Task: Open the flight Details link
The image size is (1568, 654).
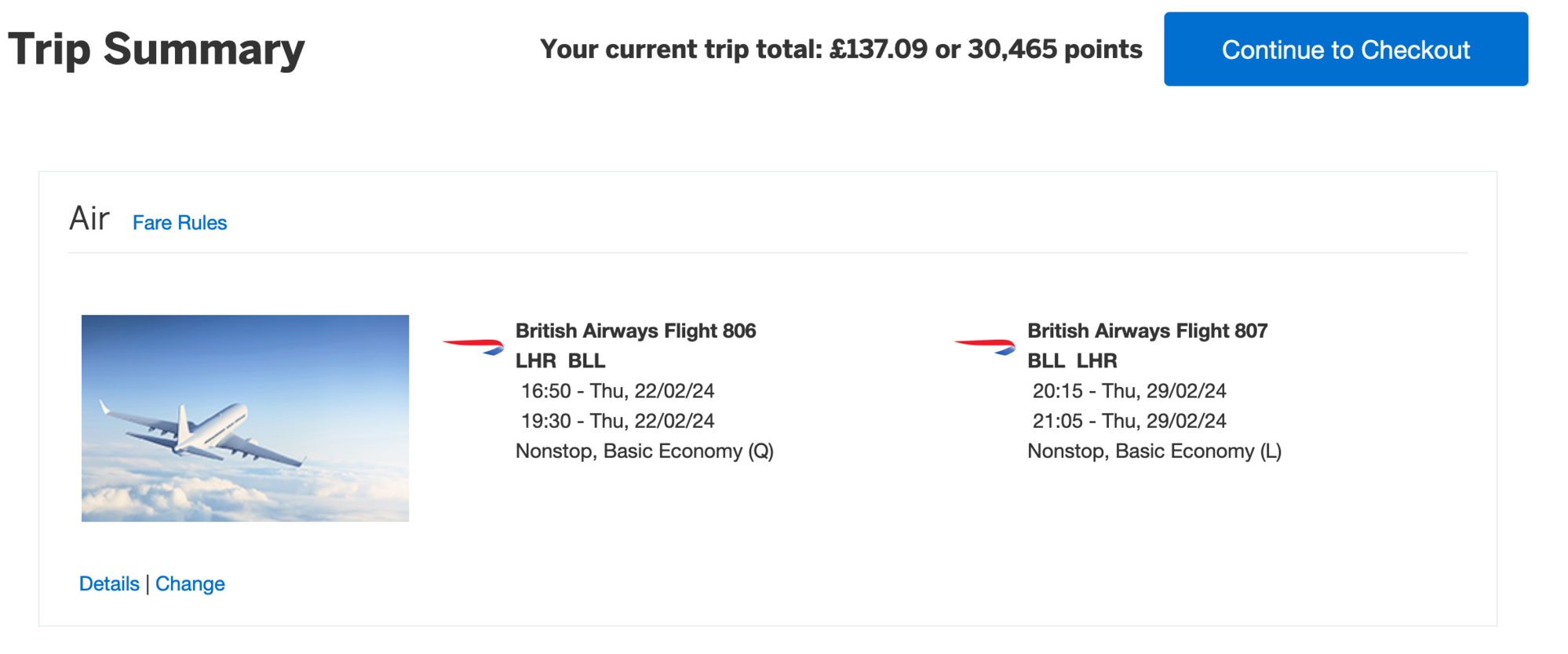Action: pos(109,584)
